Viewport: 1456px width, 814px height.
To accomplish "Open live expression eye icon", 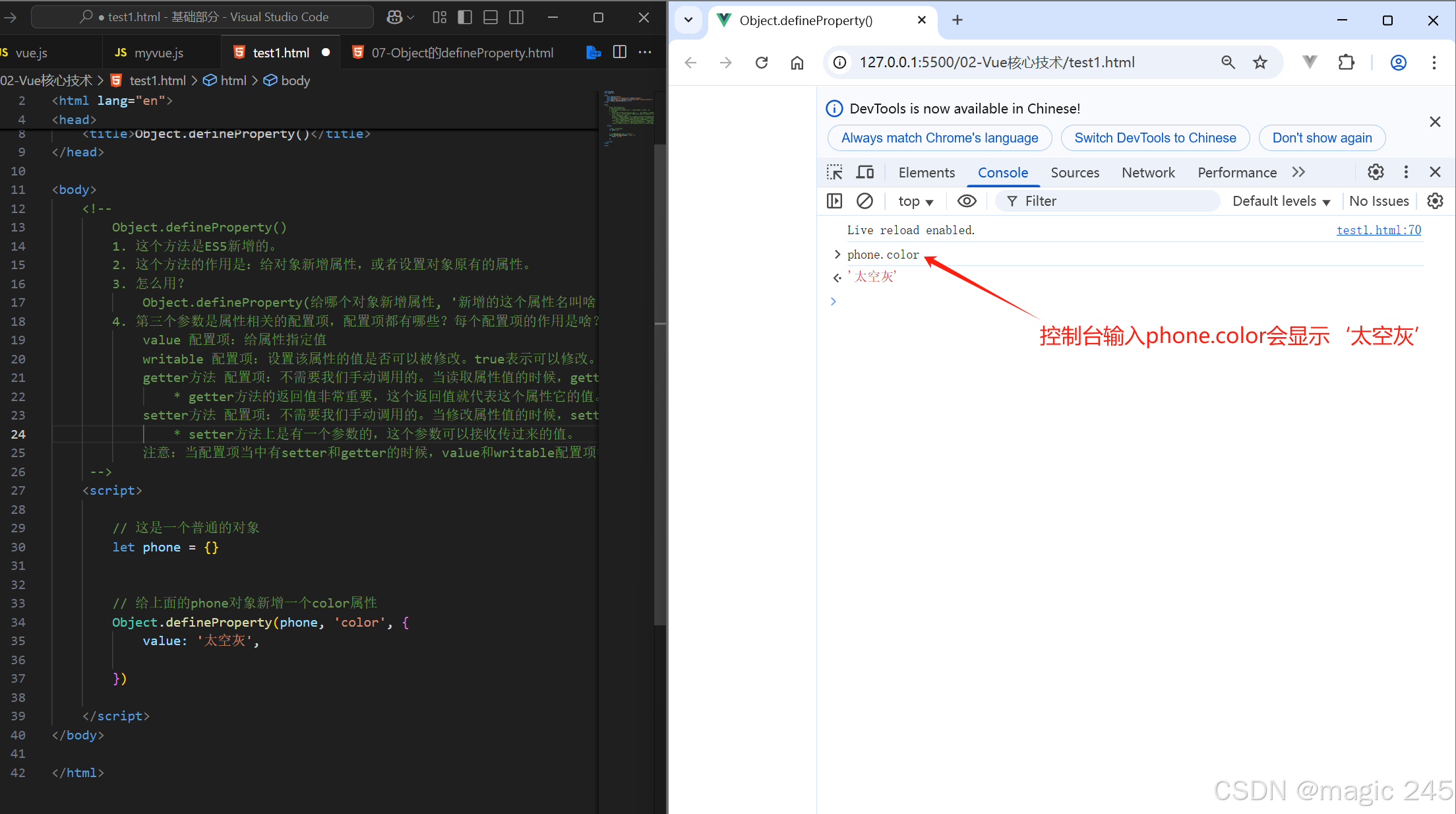I will tap(967, 201).
